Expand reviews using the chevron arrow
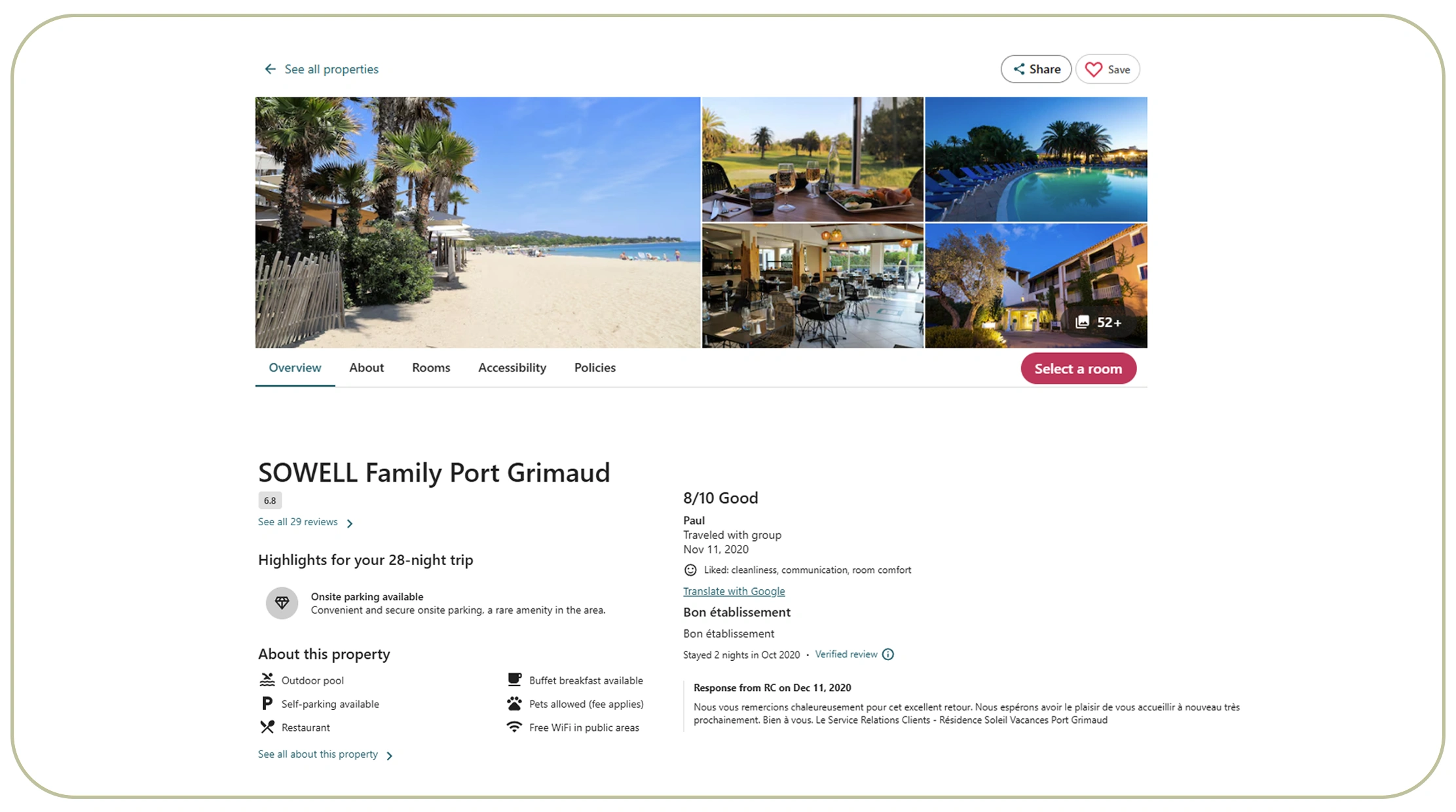The width and height of the screenshot is (1456, 812). click(350, 523)
